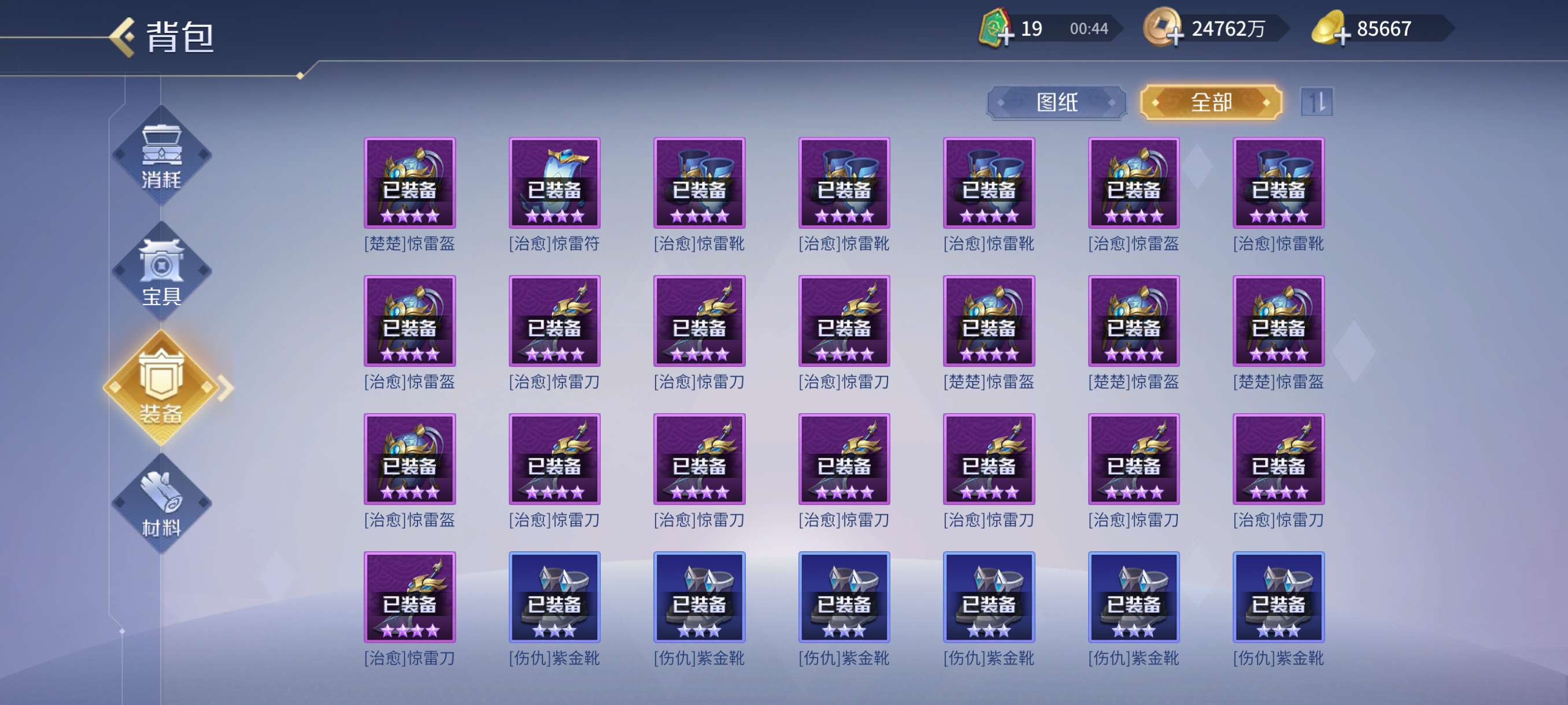
Task: Select the first [伤仇]紫金靴 boots item
Action: coord(554,597)
